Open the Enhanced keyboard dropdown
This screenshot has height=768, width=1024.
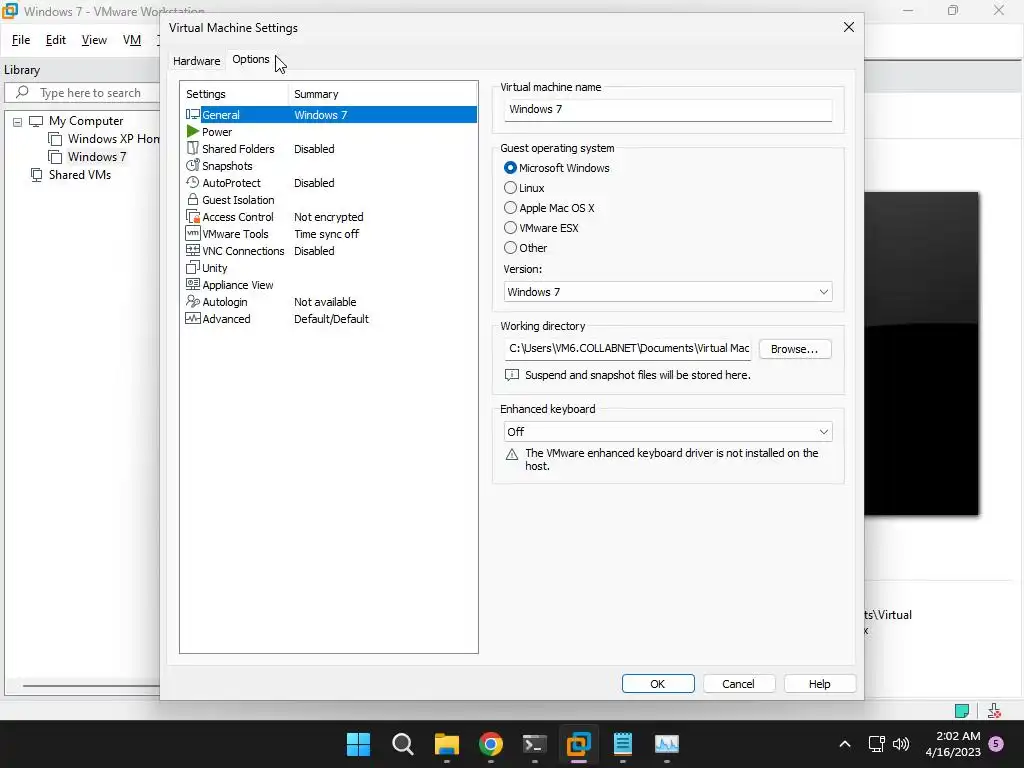point(667,432)
